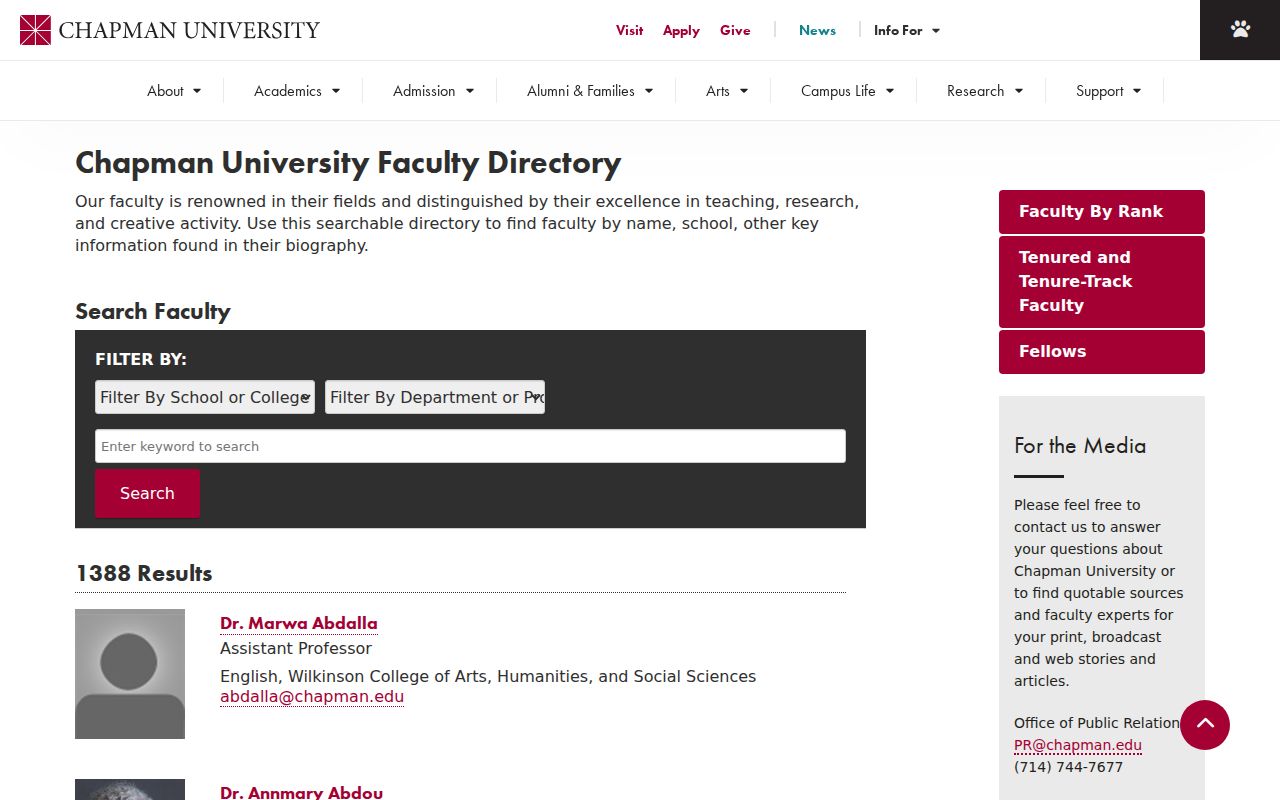Click the 1388 Results heading
Screen dimensions: 1280x800
point(144,573)
